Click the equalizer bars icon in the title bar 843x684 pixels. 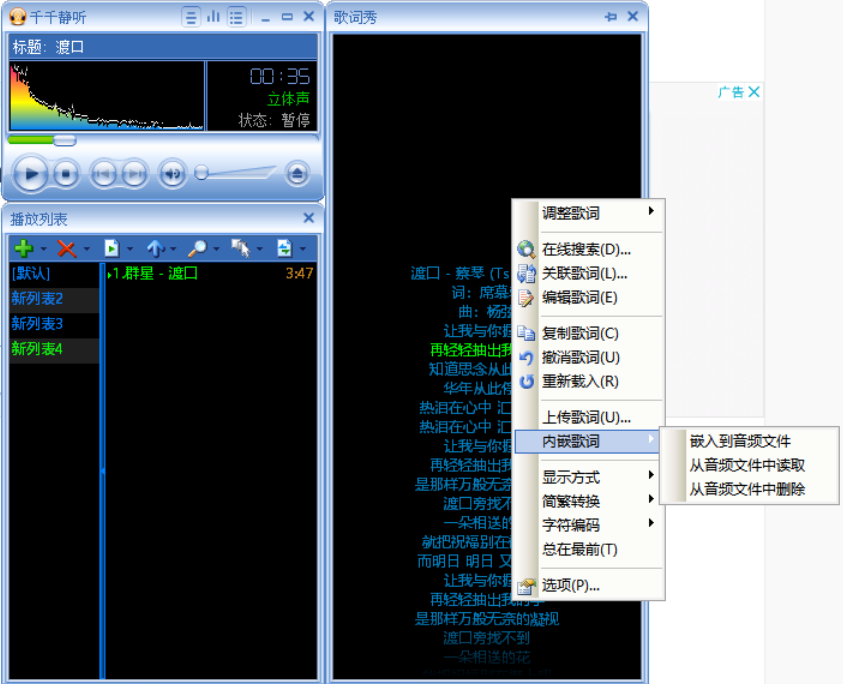point(213,16)
